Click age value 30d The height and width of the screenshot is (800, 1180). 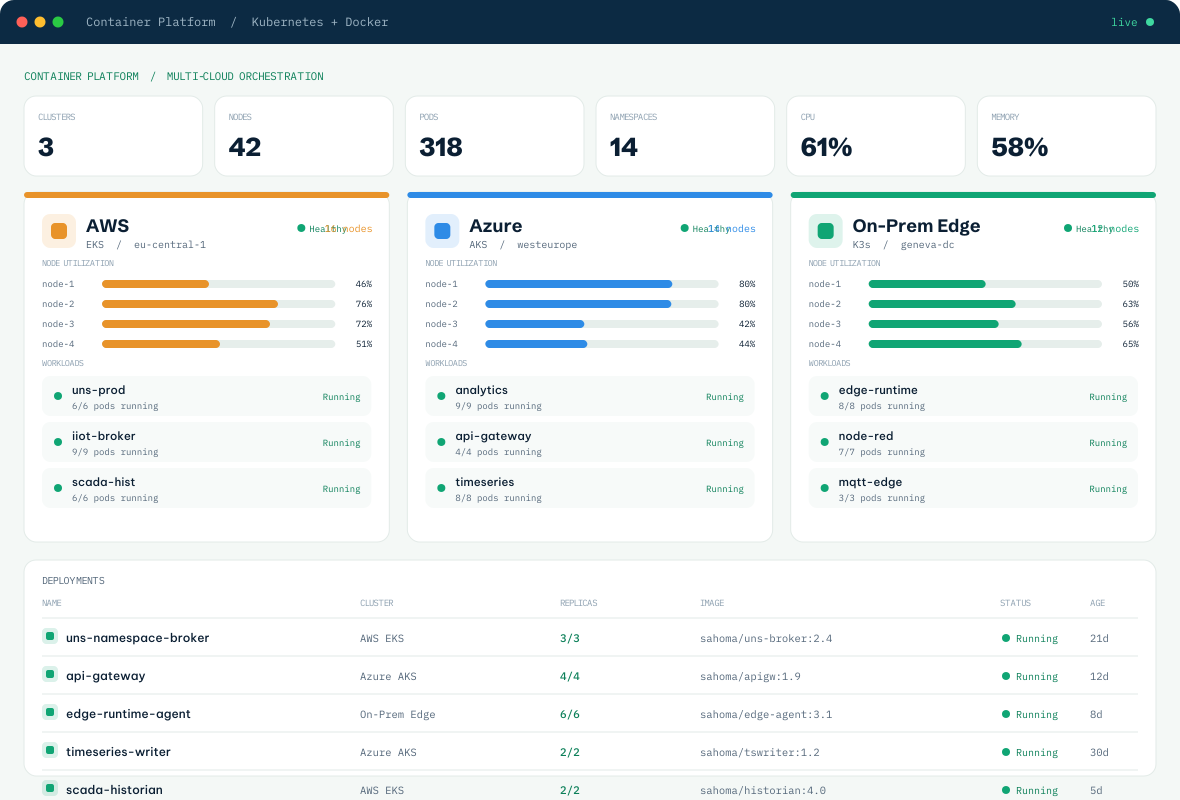coord(1099,752)
